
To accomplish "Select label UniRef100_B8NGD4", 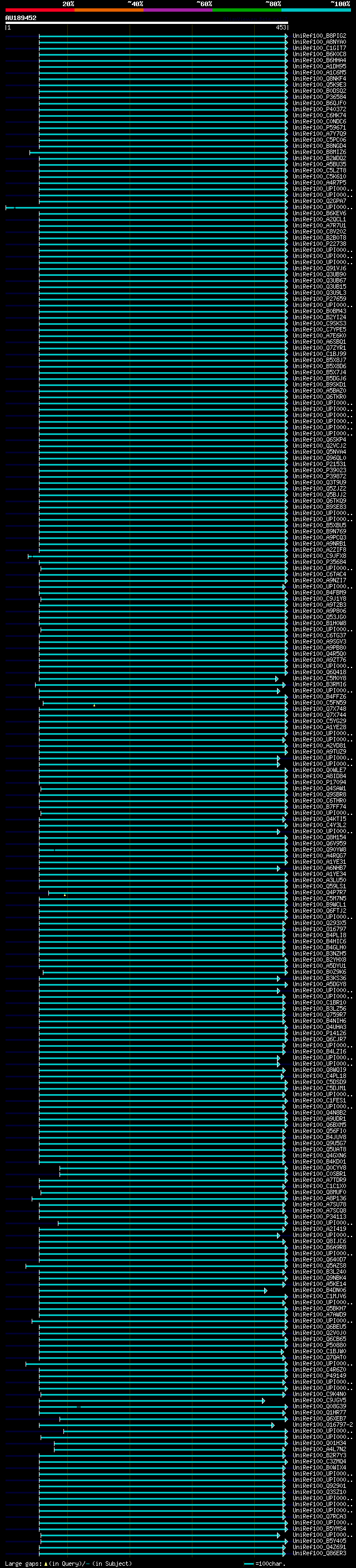I will (x=319, y=146).
